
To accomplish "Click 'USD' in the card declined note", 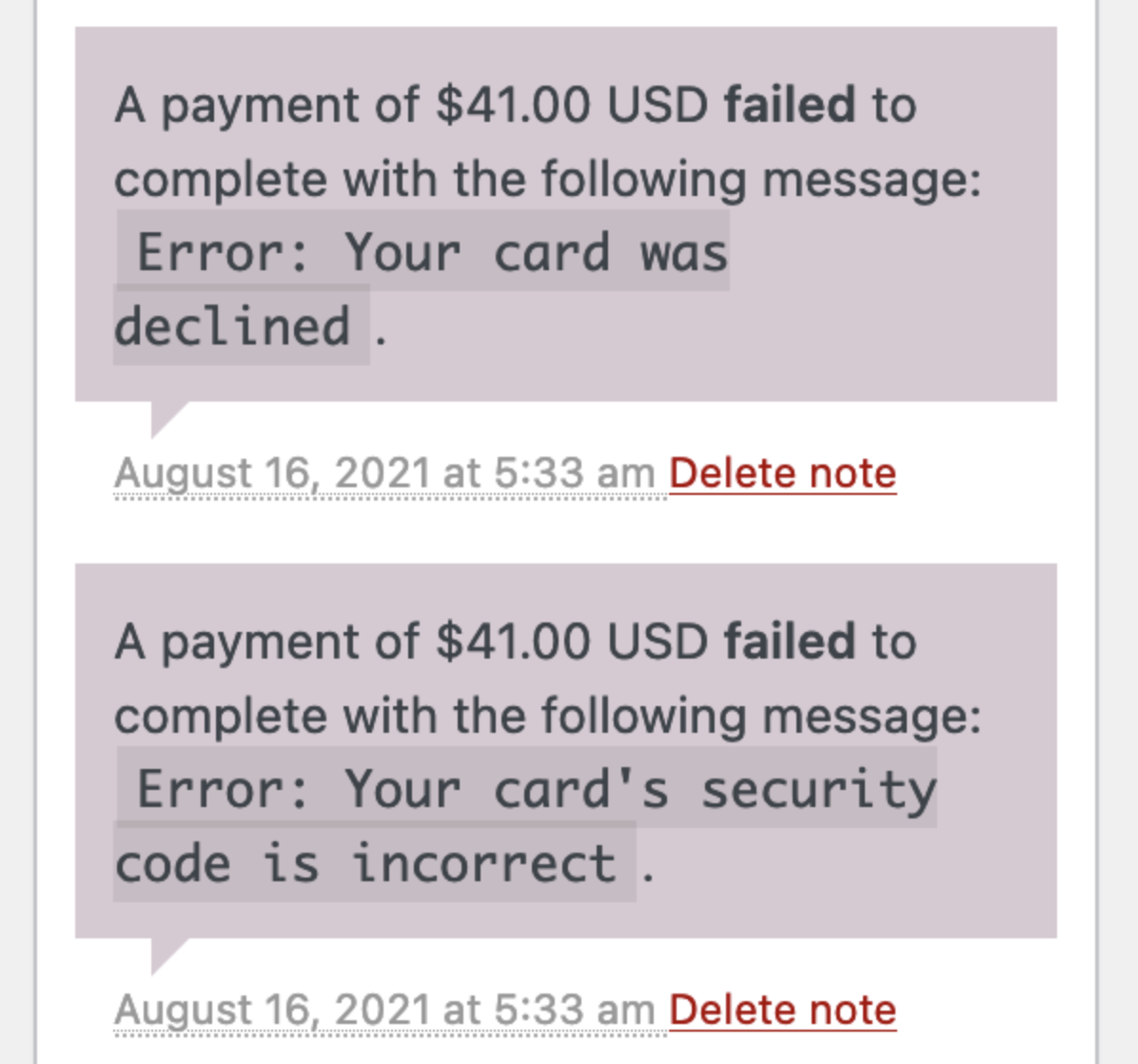I will [657, 105].
